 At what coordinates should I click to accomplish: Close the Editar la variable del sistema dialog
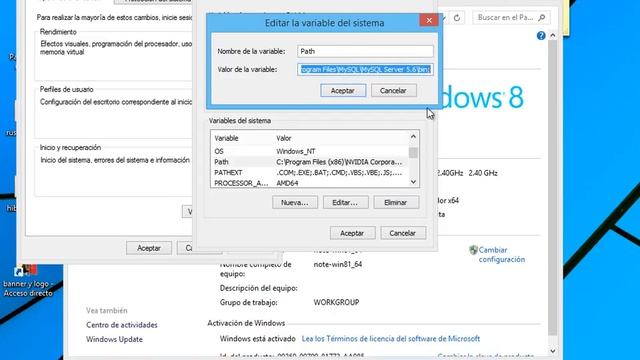pyautogui.click(x=429, y=20)
